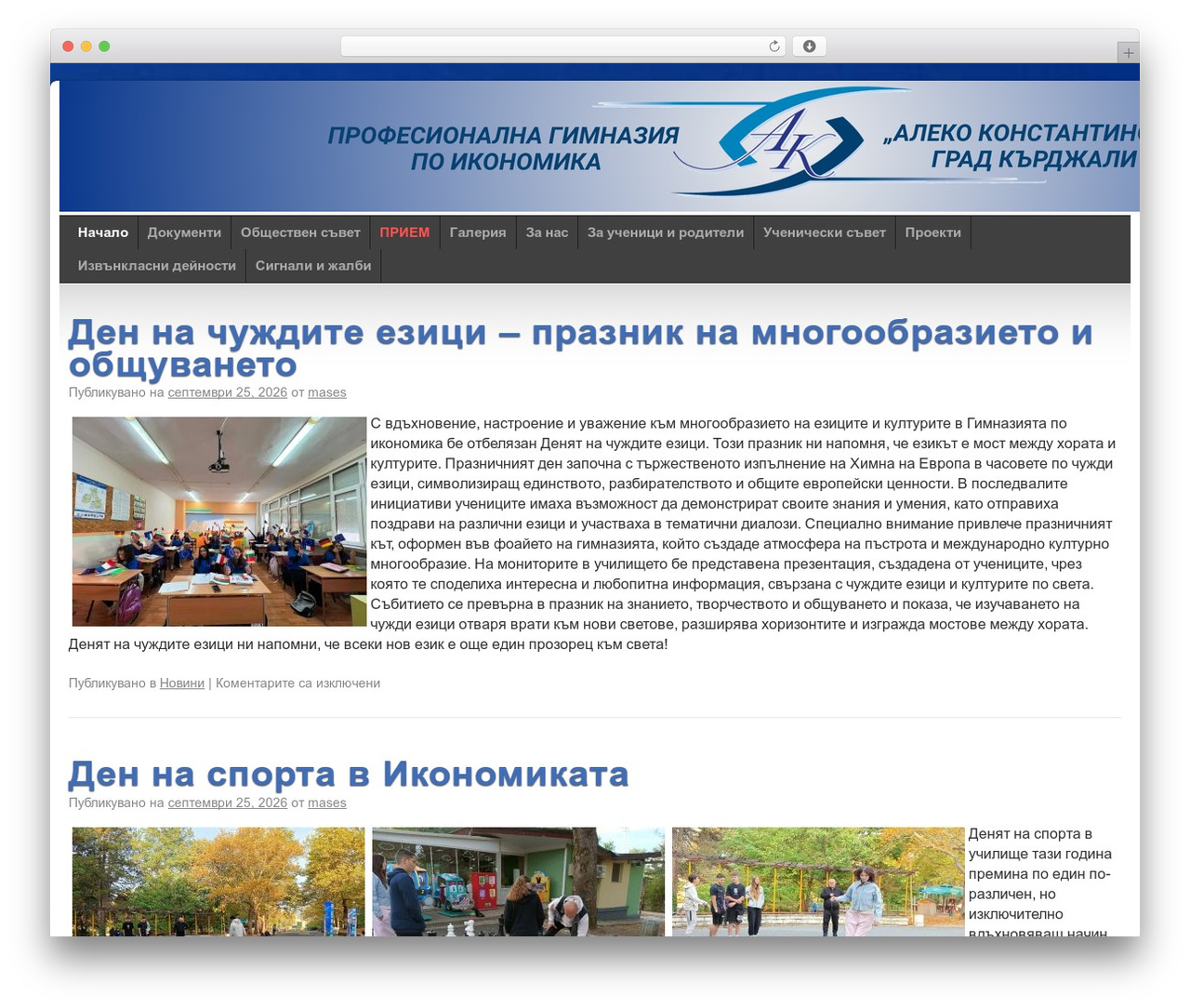Screen dimensions: 1190x1008
Task: Open the Проекти menu
Action: [x=933, y=232]
